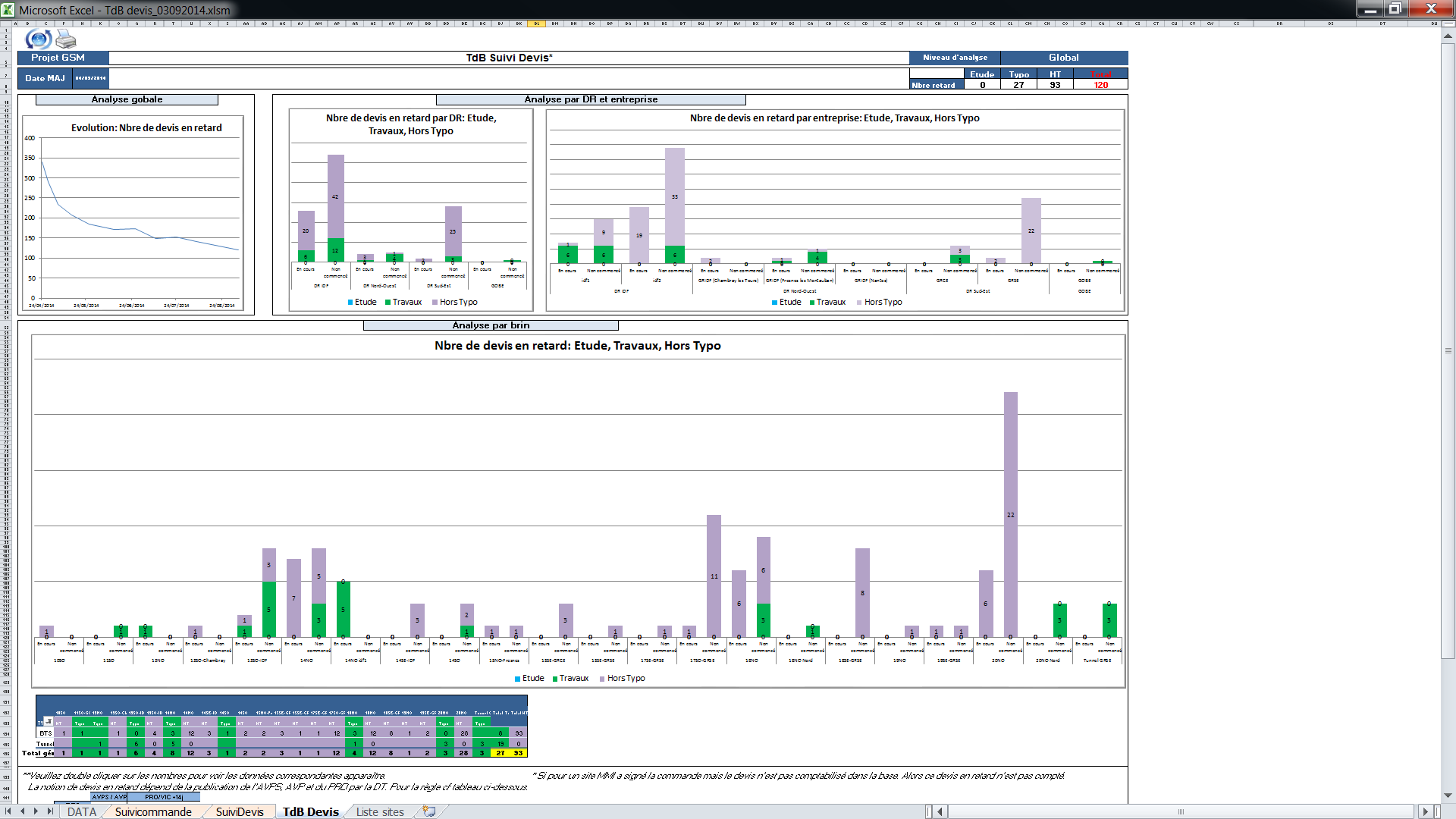Viewport: 1456px width, 819px height.
Task: Click the yellow total cell 27 in pivot table
Action: [500, 753]
